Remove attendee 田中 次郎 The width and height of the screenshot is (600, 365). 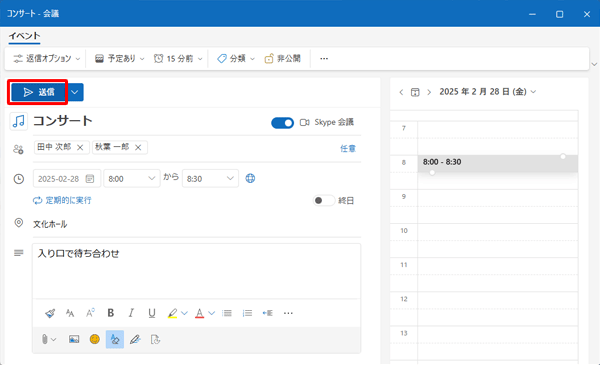[x=80, y=148]
